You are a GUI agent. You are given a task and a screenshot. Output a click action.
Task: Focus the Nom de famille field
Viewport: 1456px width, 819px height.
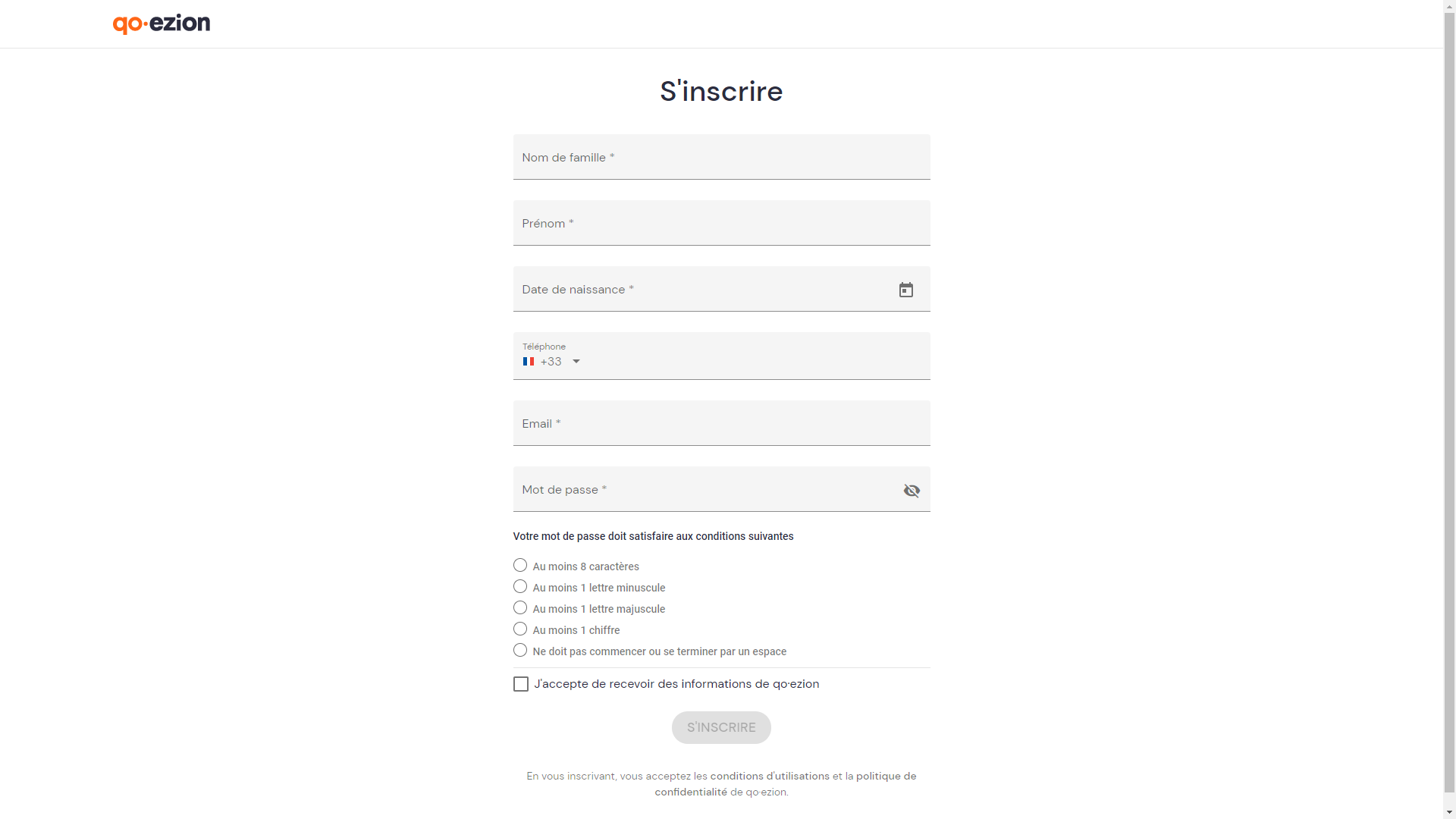[721, 157]
